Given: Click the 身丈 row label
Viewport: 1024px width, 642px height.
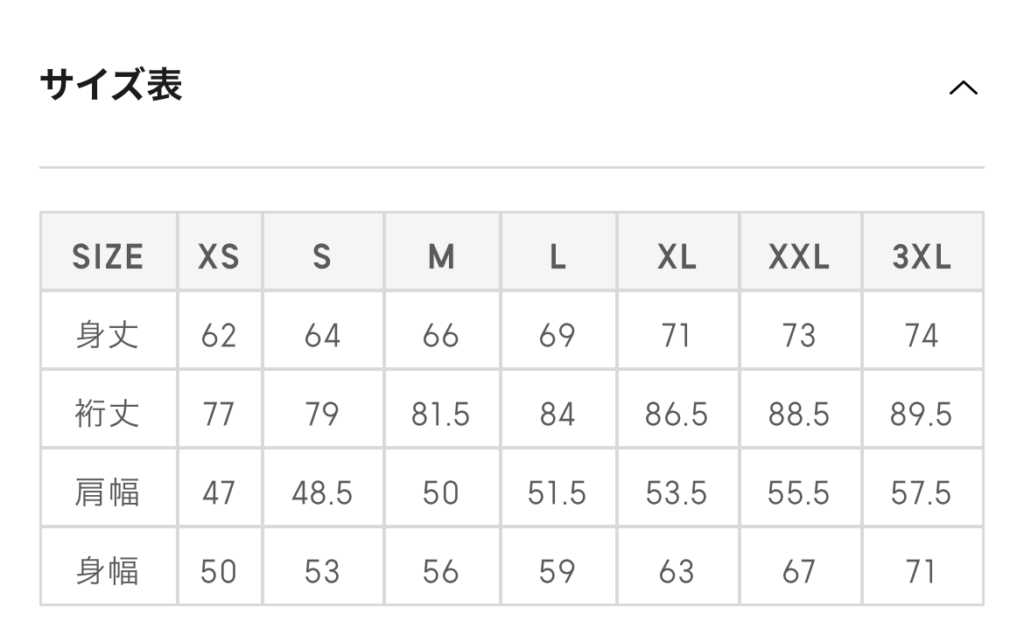Looking at the screenshot, I should point(108,335).
